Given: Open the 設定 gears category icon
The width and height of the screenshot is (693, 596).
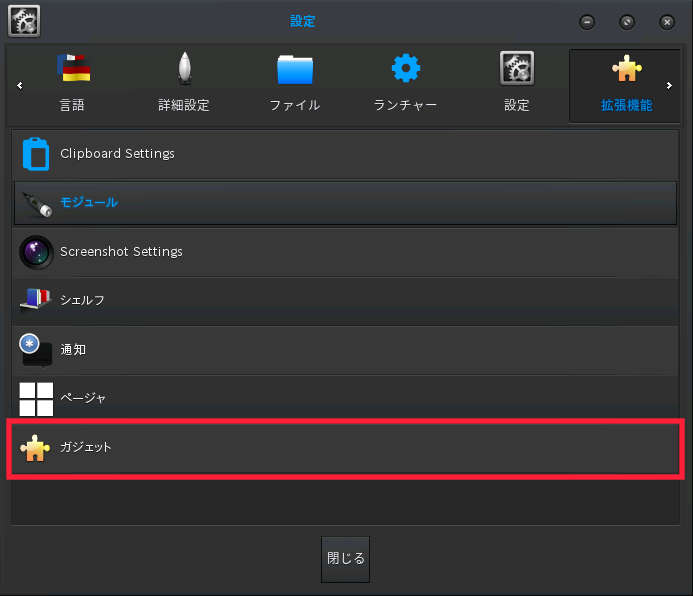Looking at the screenshot, I should pyautogui.click(x=517, y=68).
